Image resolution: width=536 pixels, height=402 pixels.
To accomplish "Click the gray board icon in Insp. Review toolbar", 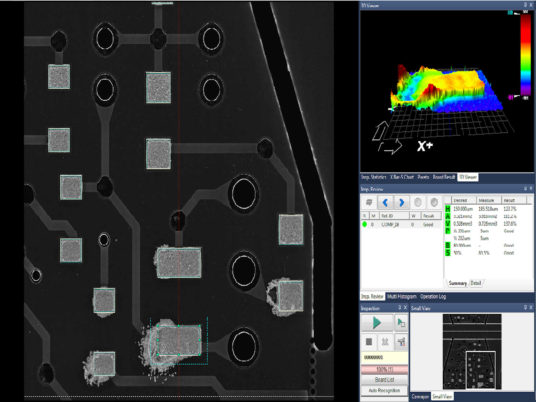I will tap(369, 202).
